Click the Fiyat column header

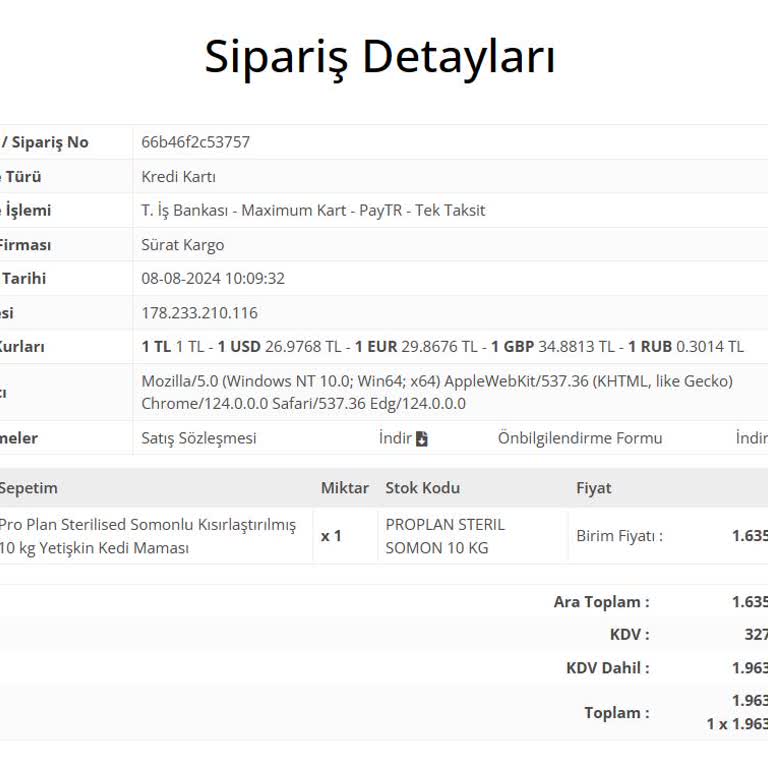pyautogui.click(x=594, y=488)
